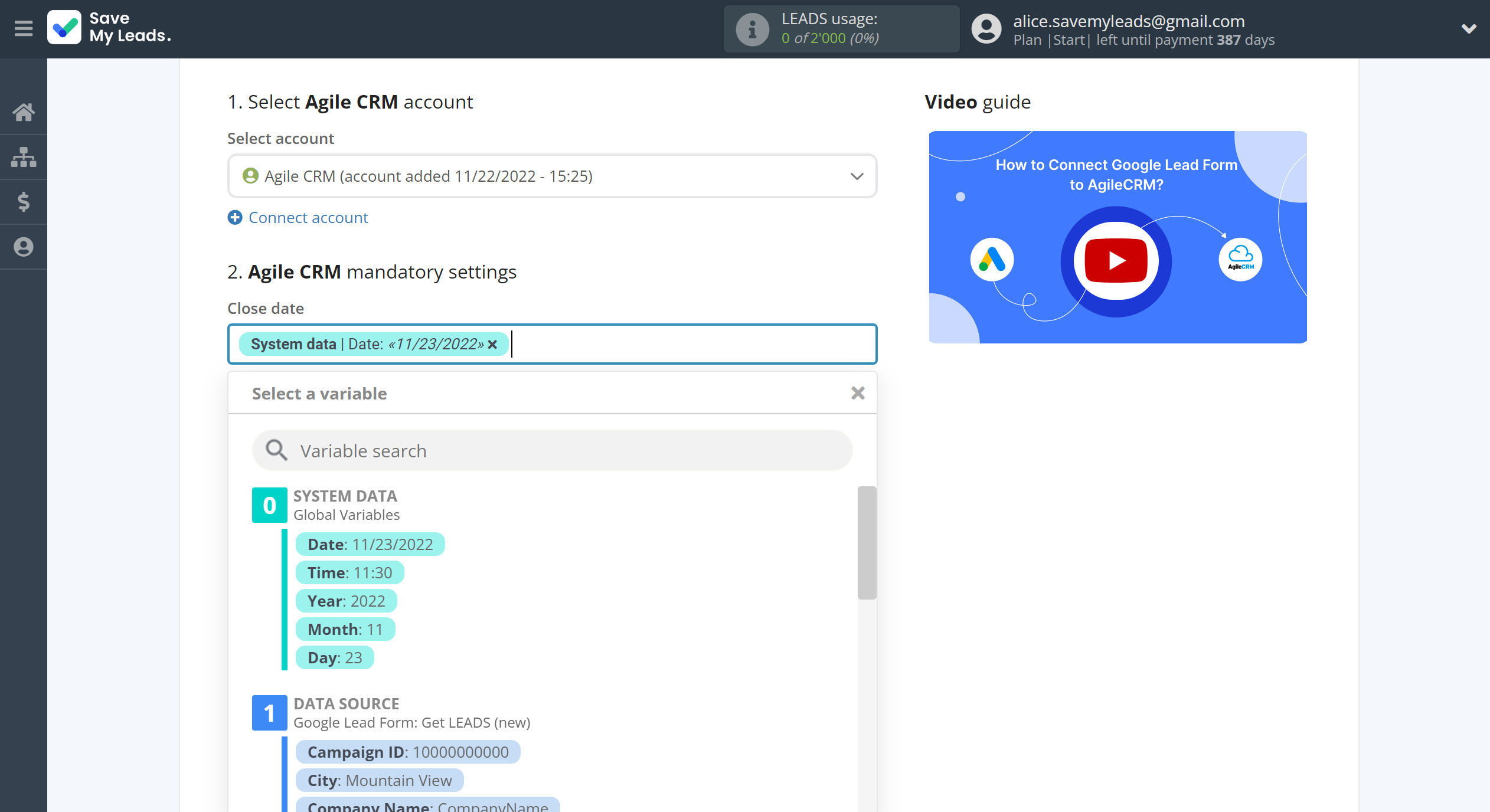
Task: Click the Data Source 1 badge
Action: tap(270, 713)
